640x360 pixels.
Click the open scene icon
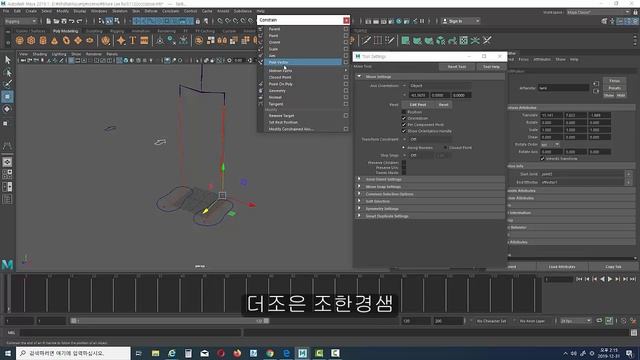point(56,21)
